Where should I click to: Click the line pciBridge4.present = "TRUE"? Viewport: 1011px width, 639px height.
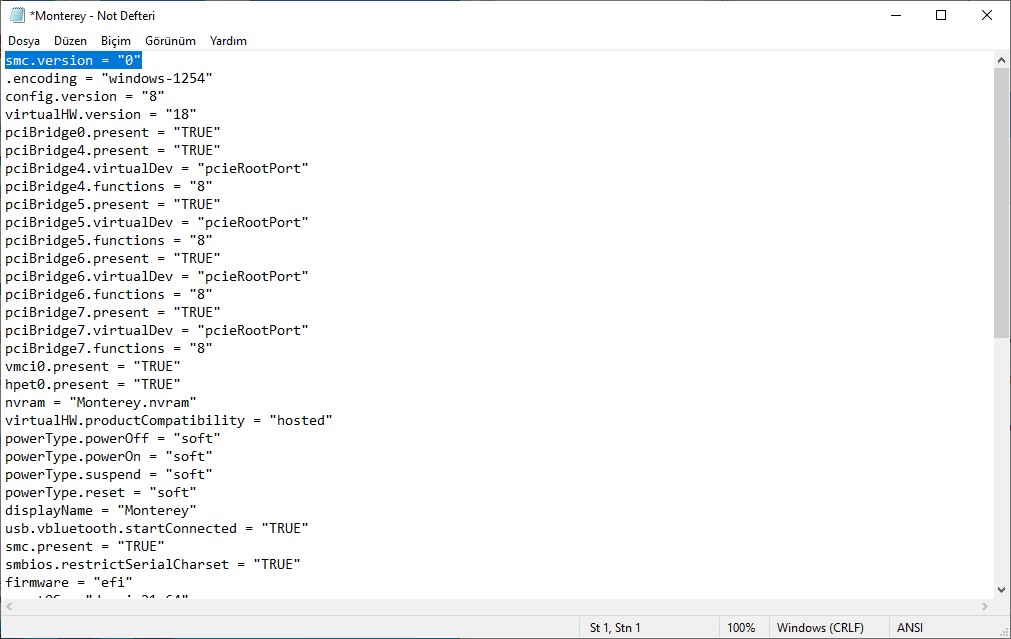[112, 151]
